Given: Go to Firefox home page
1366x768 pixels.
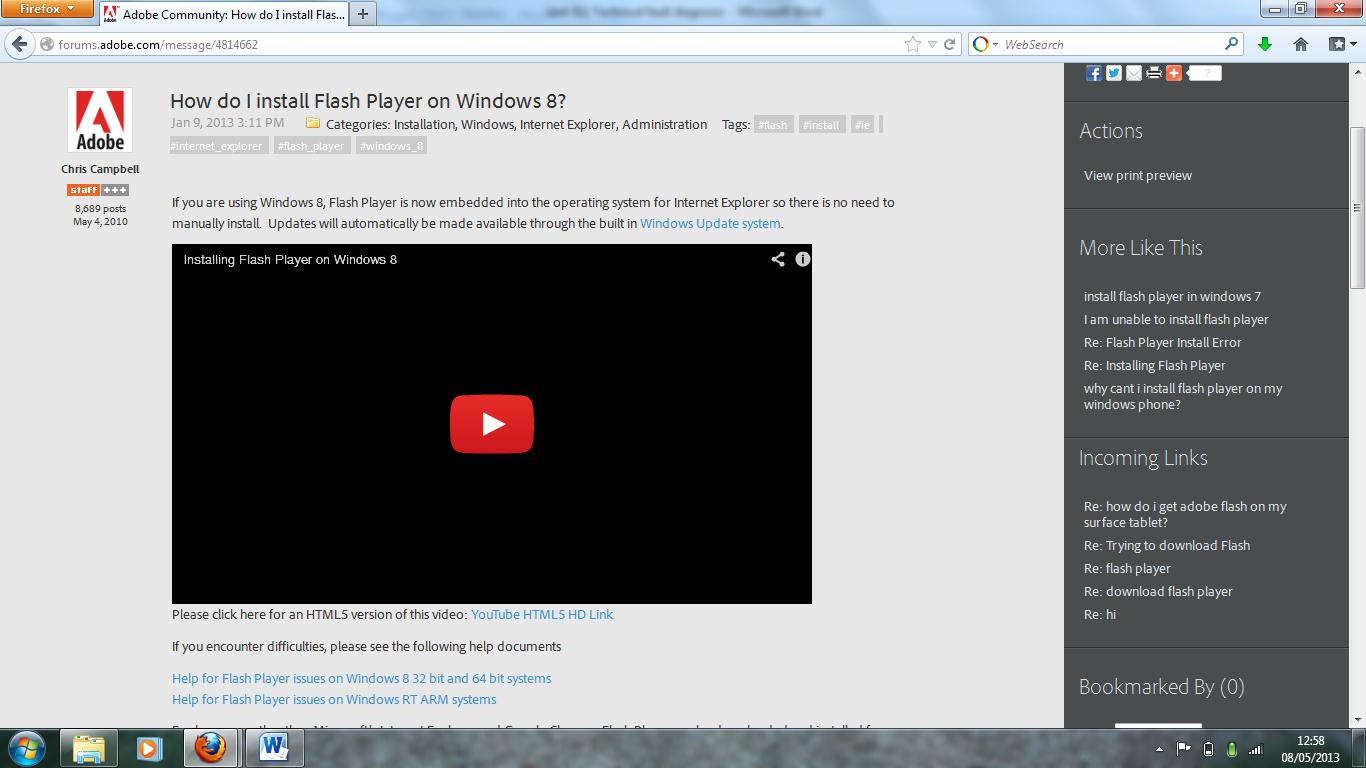Looking at the screenshot, I should tap(1301, 44).
